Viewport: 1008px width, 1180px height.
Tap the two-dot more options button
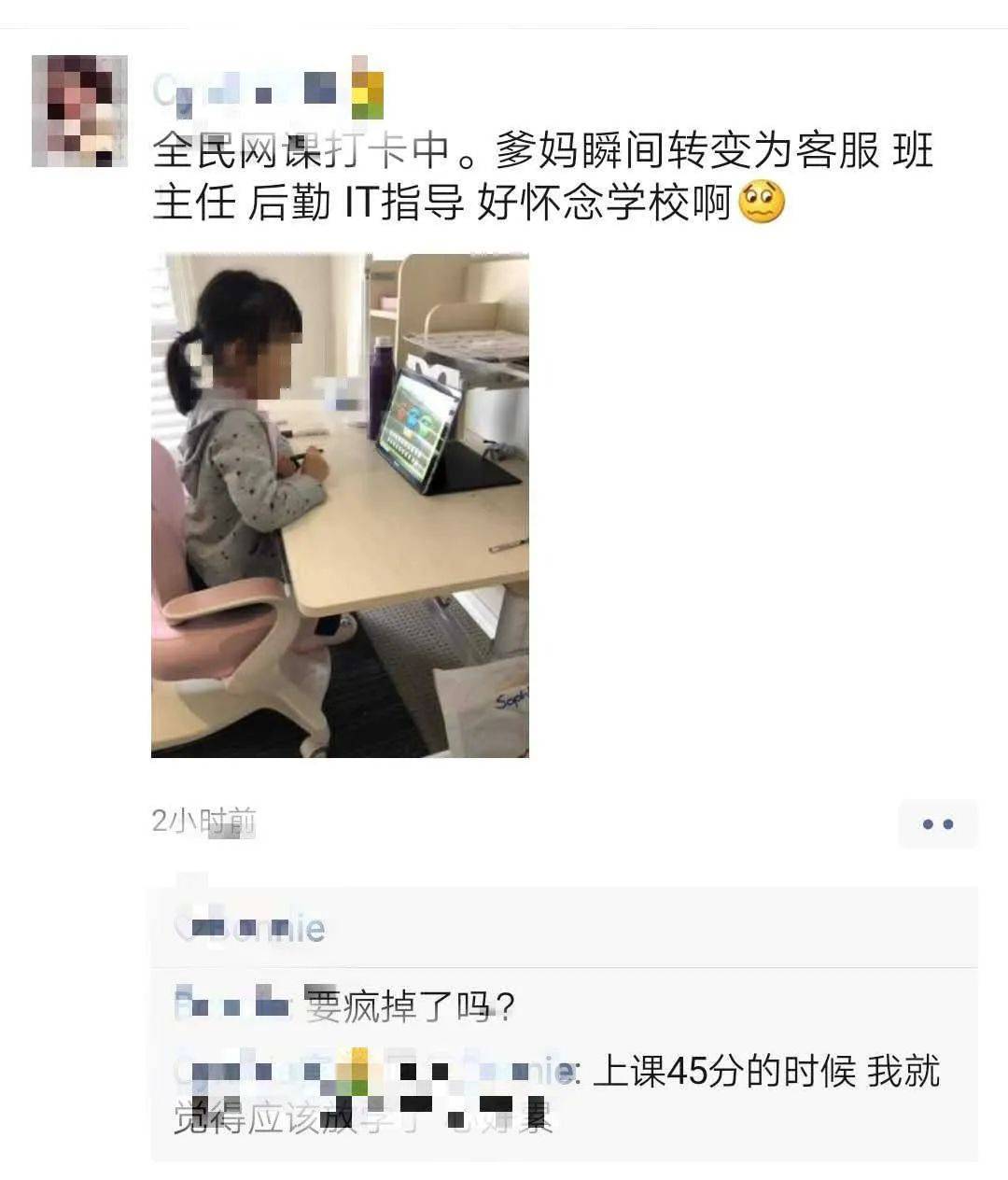pos(937,824)
